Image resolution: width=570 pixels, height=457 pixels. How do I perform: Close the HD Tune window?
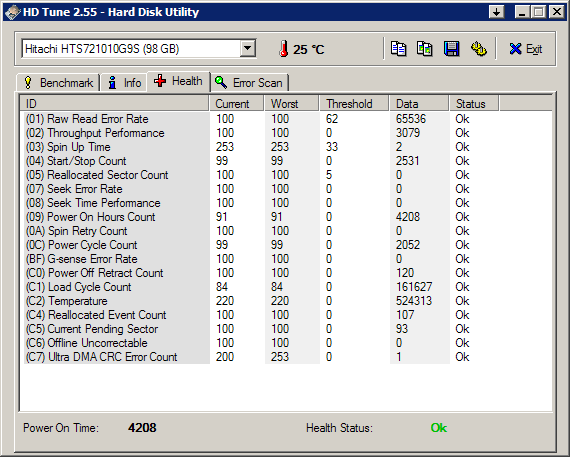[x=557, y=12]
